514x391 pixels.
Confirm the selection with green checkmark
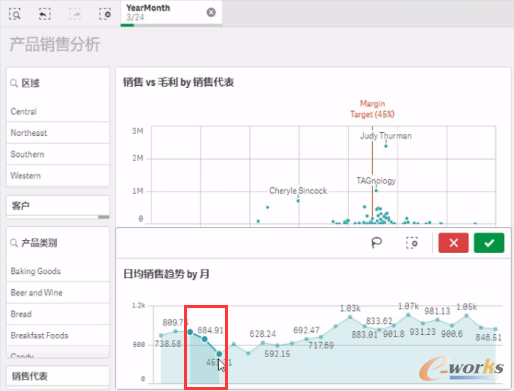[x=489, y=243]
